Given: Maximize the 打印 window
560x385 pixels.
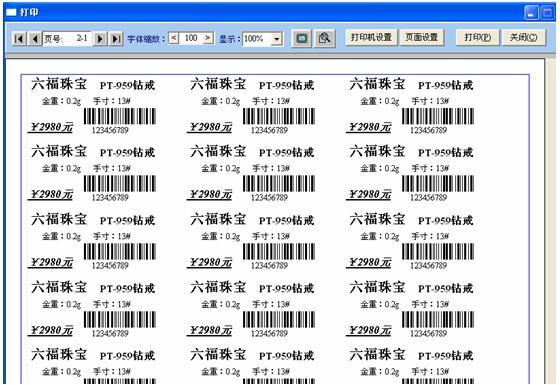Looking at the screenshot, I should pos(547,12).
